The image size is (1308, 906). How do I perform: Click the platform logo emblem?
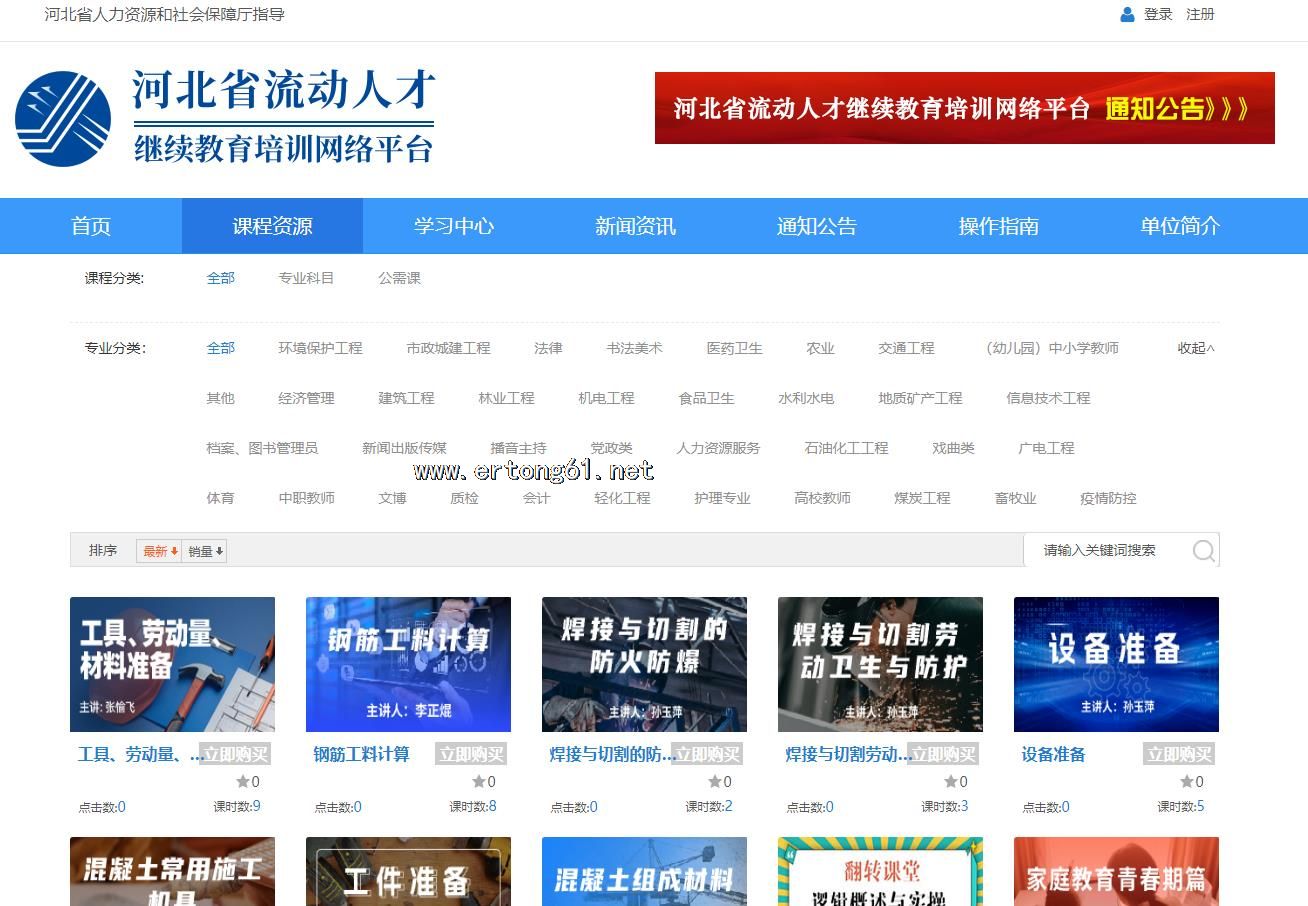click(x=63, y=119)
